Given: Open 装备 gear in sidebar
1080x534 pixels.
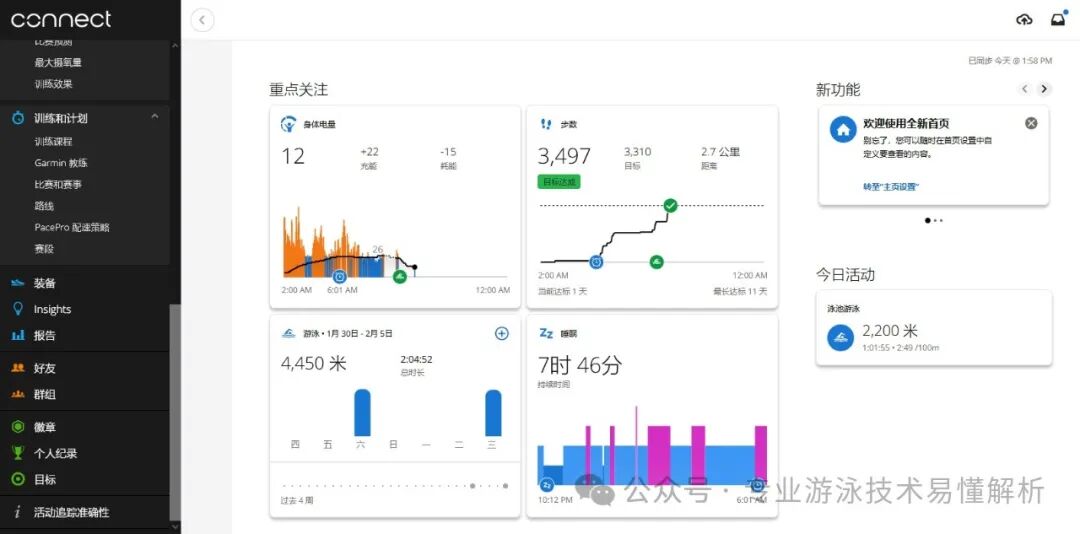Looking at the screenshot, I should tap(45, 283).
